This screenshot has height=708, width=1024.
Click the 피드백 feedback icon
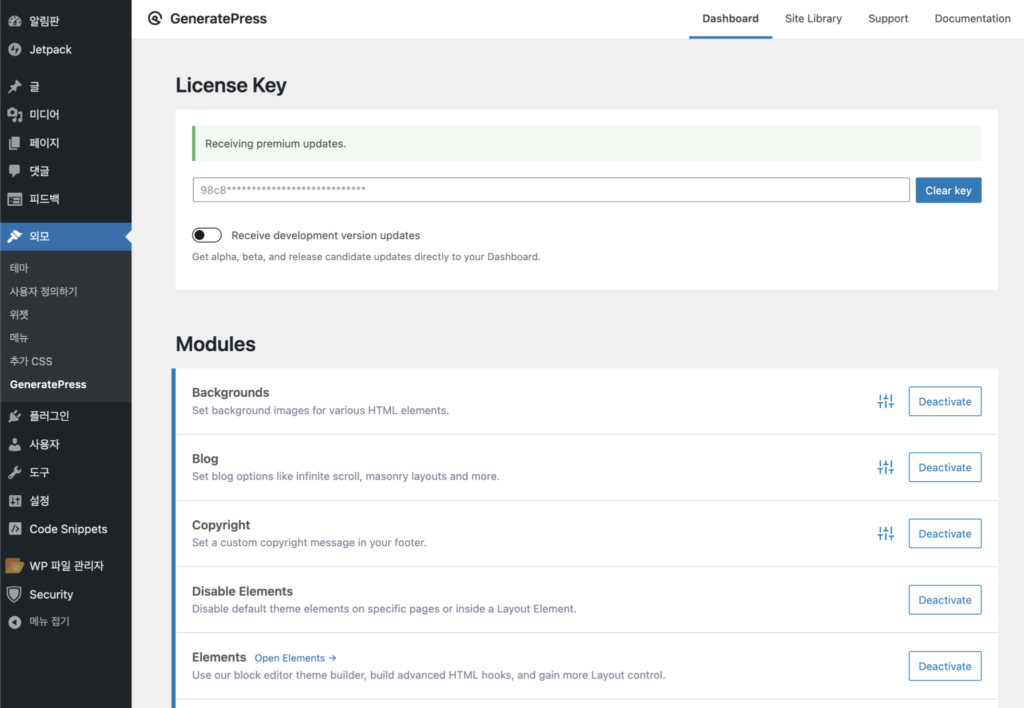coord(15,199)
